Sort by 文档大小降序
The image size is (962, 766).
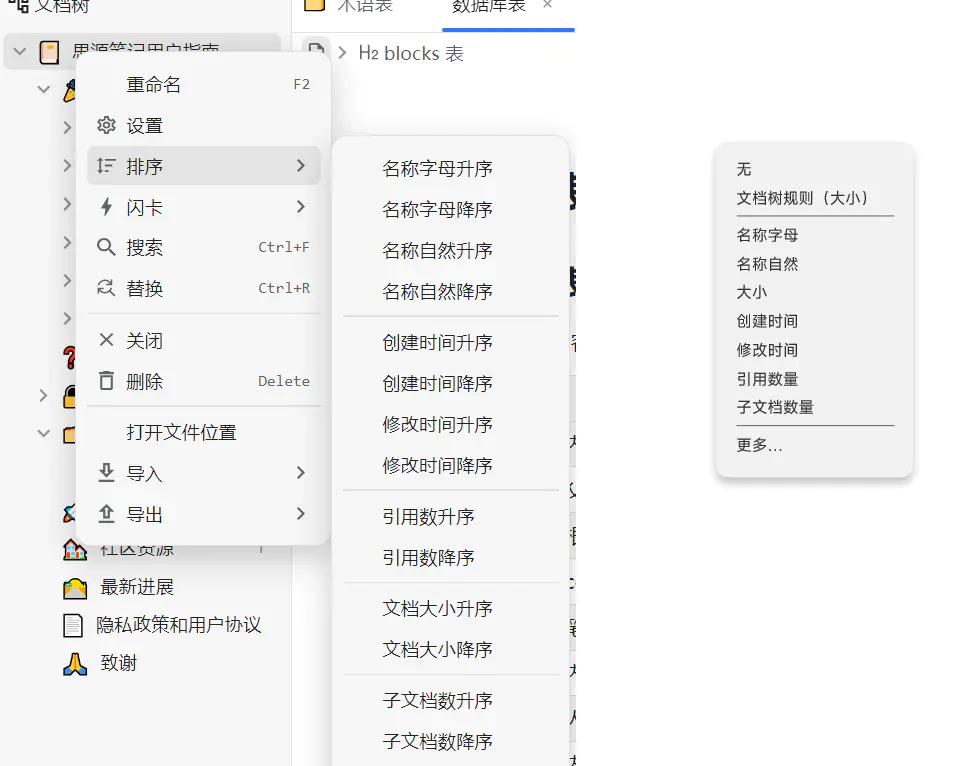click(451, 650)
